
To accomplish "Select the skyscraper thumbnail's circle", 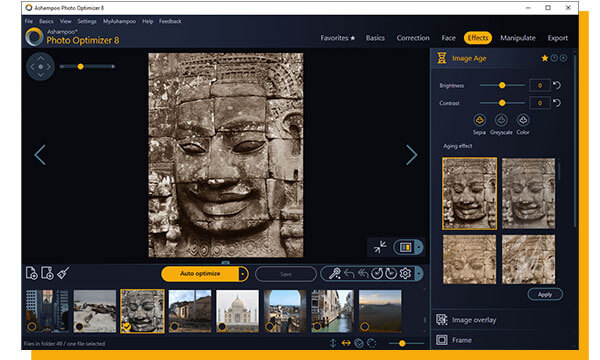I will click(32, 327).
